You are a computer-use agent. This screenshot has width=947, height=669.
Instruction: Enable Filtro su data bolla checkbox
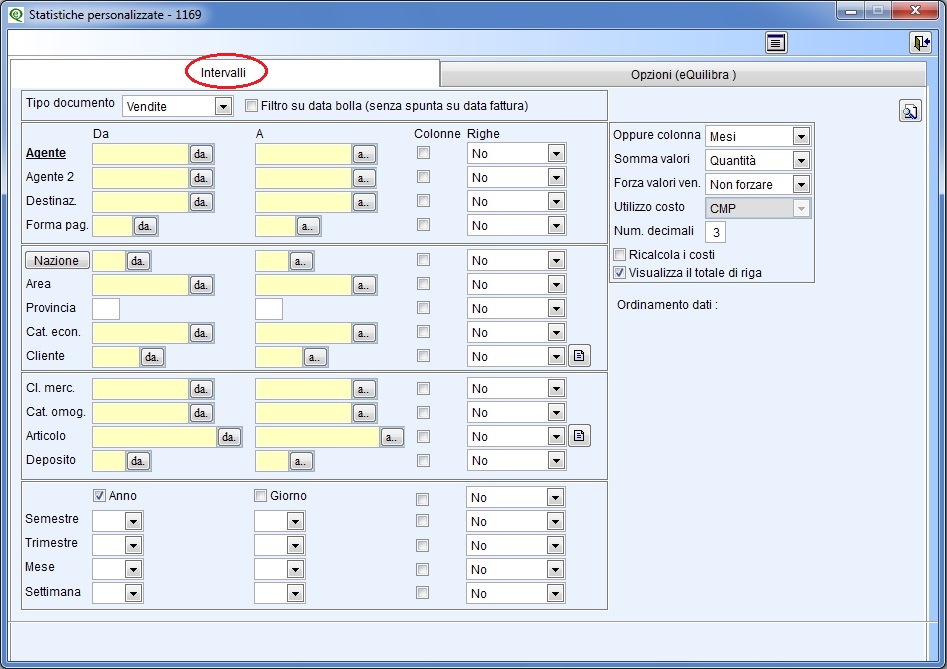251,106
